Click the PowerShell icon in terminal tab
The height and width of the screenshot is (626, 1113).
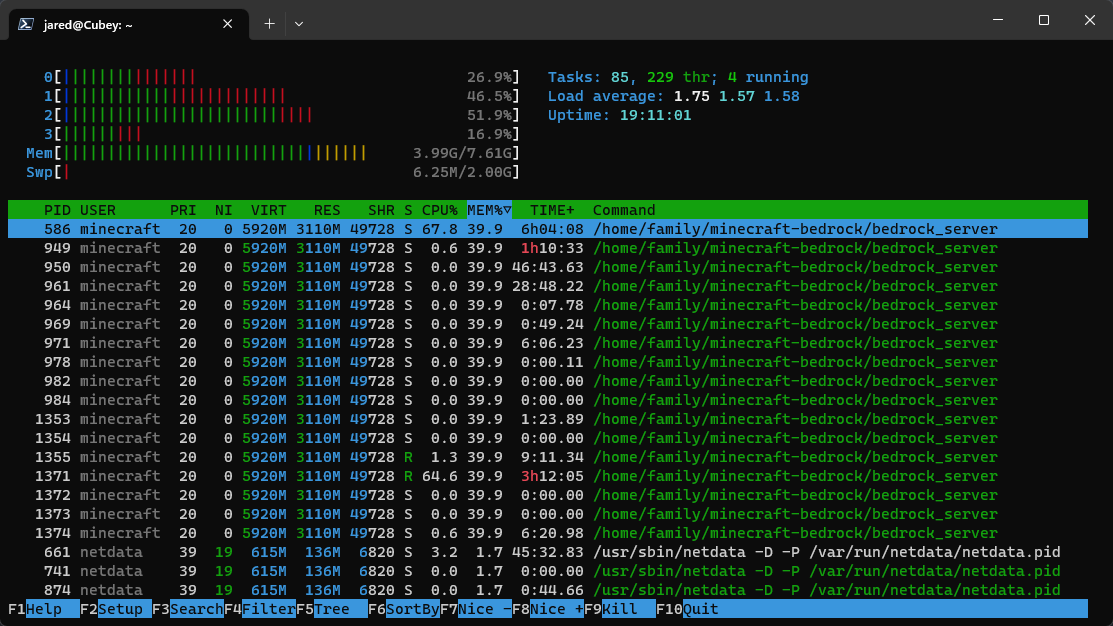[27, 23]
